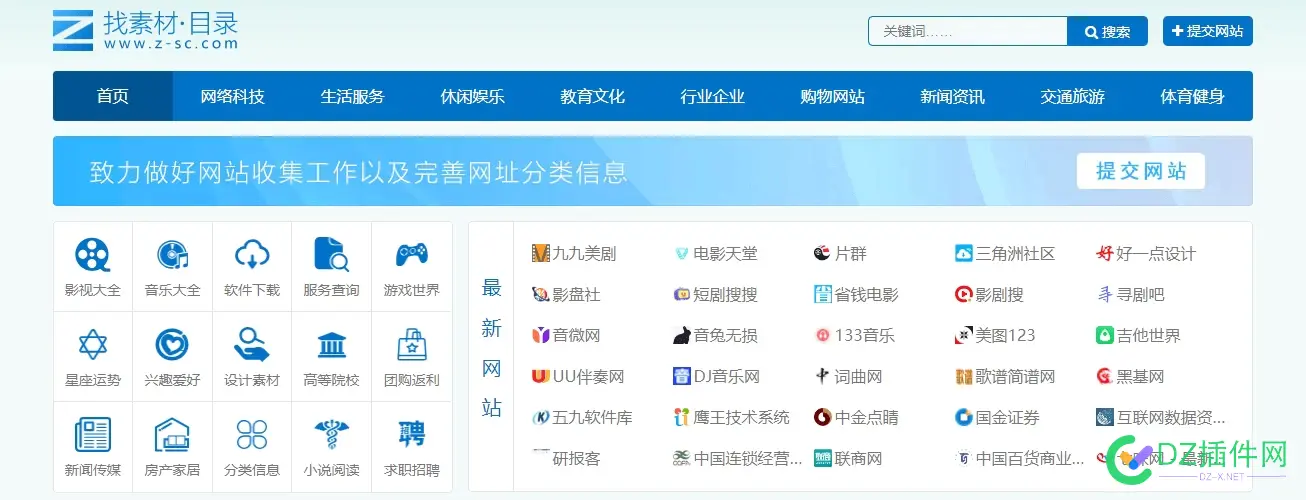This screenshot has width=1306, height=500.
Task: Click the banner 提交网站 button
Action: point(1141,171)
